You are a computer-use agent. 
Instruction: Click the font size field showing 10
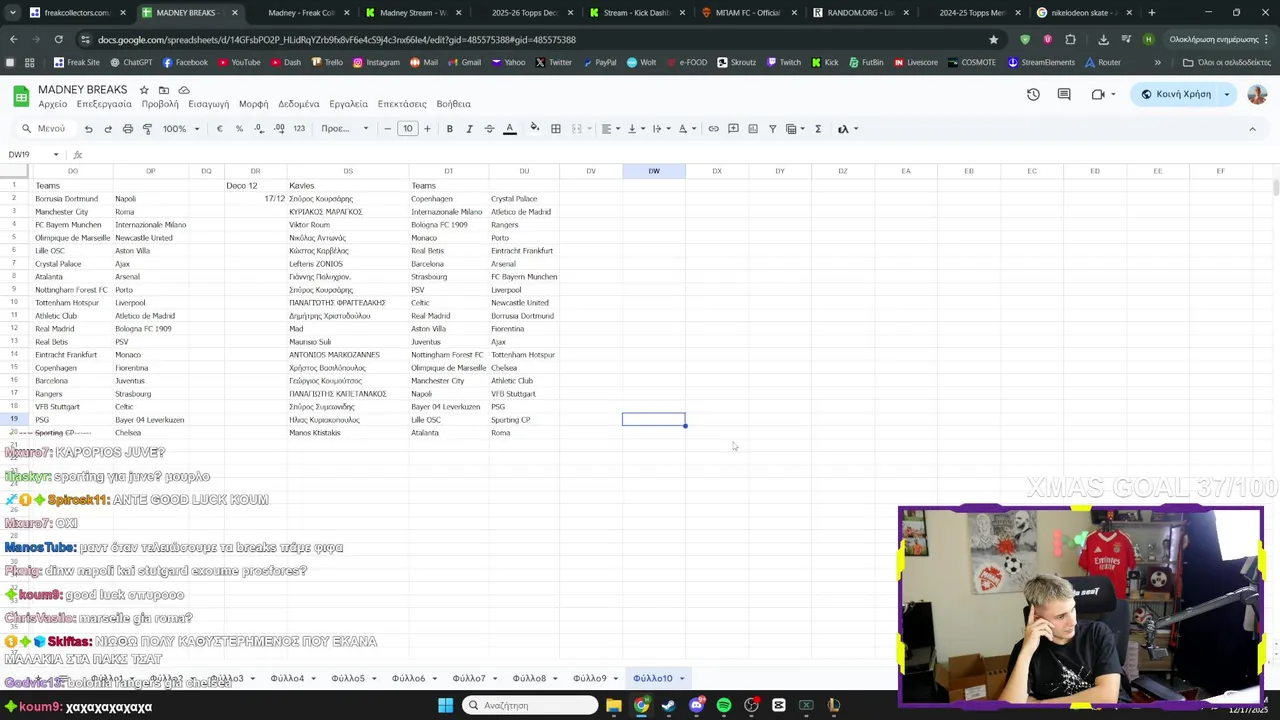[407, 129]
